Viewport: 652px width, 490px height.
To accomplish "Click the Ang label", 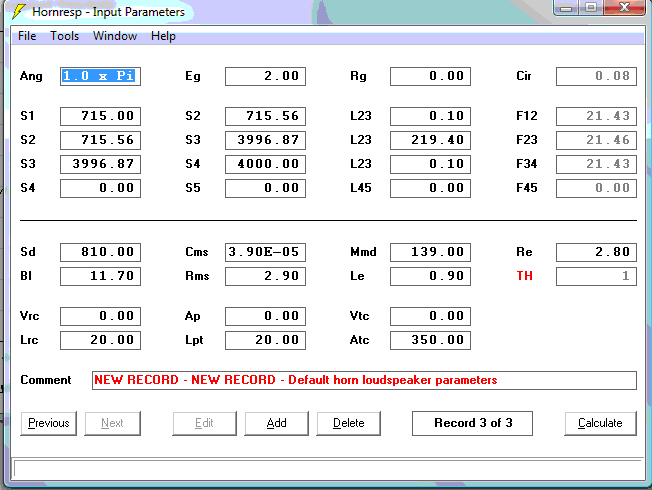I will [x=31, y=77].
